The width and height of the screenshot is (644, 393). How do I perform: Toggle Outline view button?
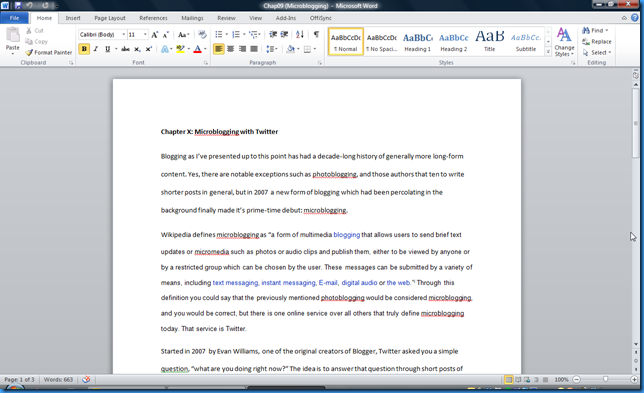click(536, 379)
